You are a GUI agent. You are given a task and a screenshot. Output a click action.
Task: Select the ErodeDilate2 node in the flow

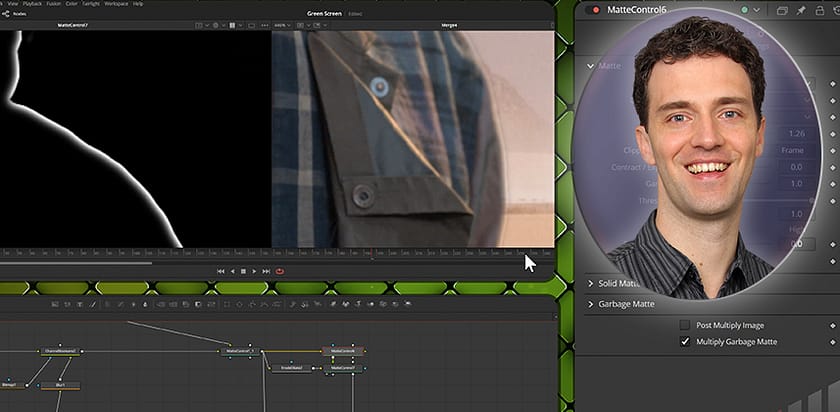pos(291,368)
